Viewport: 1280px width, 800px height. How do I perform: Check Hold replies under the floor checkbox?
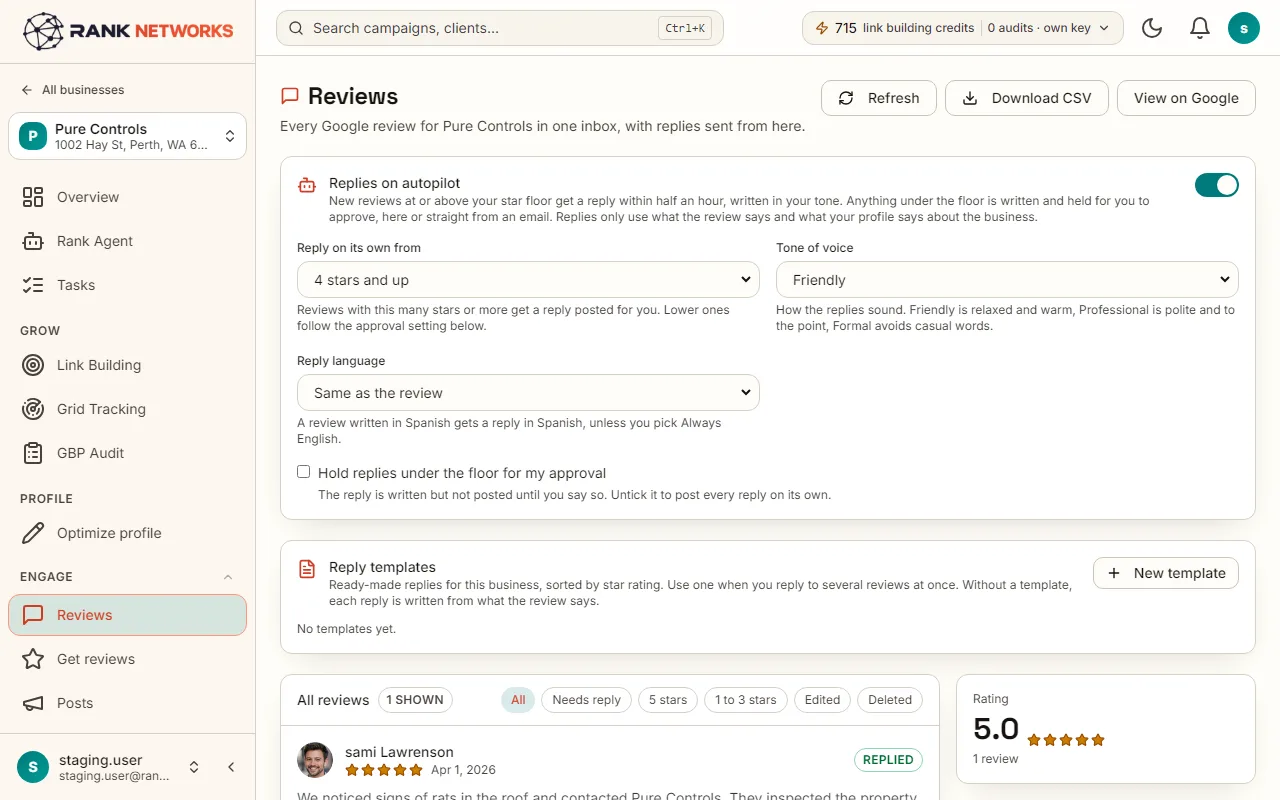[304, 472]
